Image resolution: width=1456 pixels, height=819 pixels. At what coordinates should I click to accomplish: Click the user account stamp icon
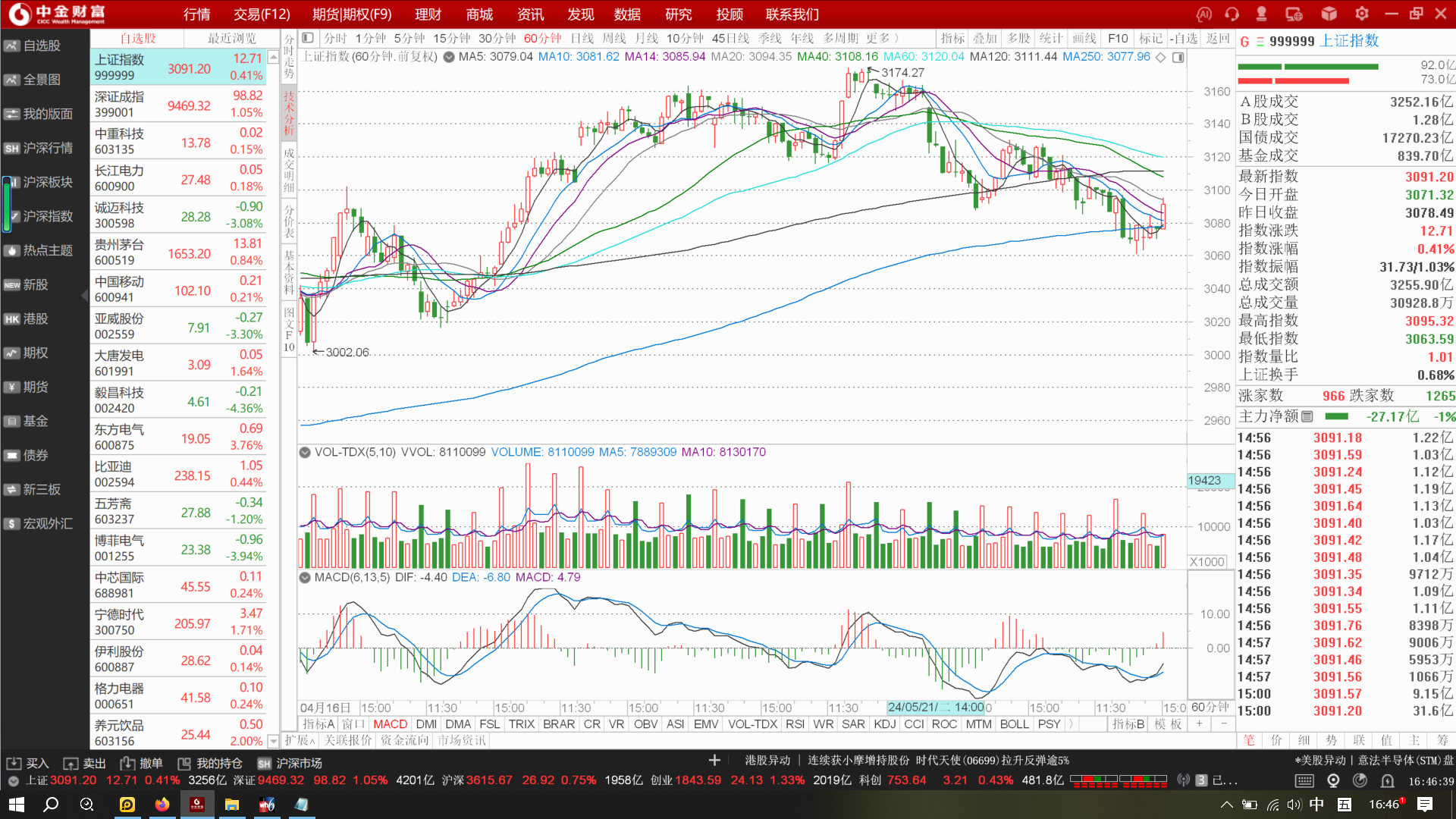[1262, 14]
